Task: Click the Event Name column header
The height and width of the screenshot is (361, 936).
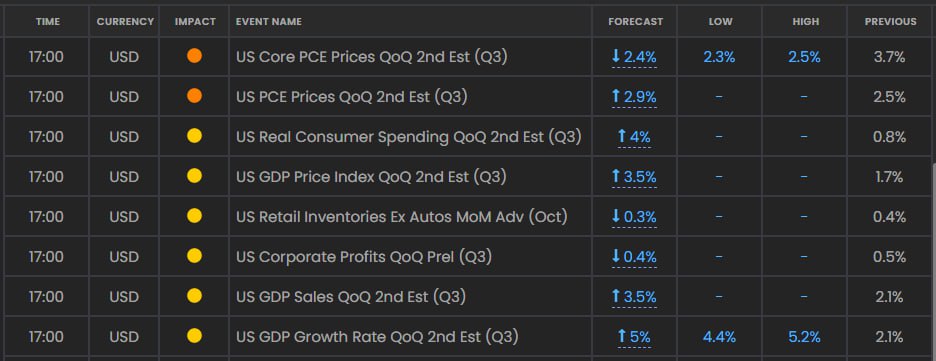Action: [269, 21]
